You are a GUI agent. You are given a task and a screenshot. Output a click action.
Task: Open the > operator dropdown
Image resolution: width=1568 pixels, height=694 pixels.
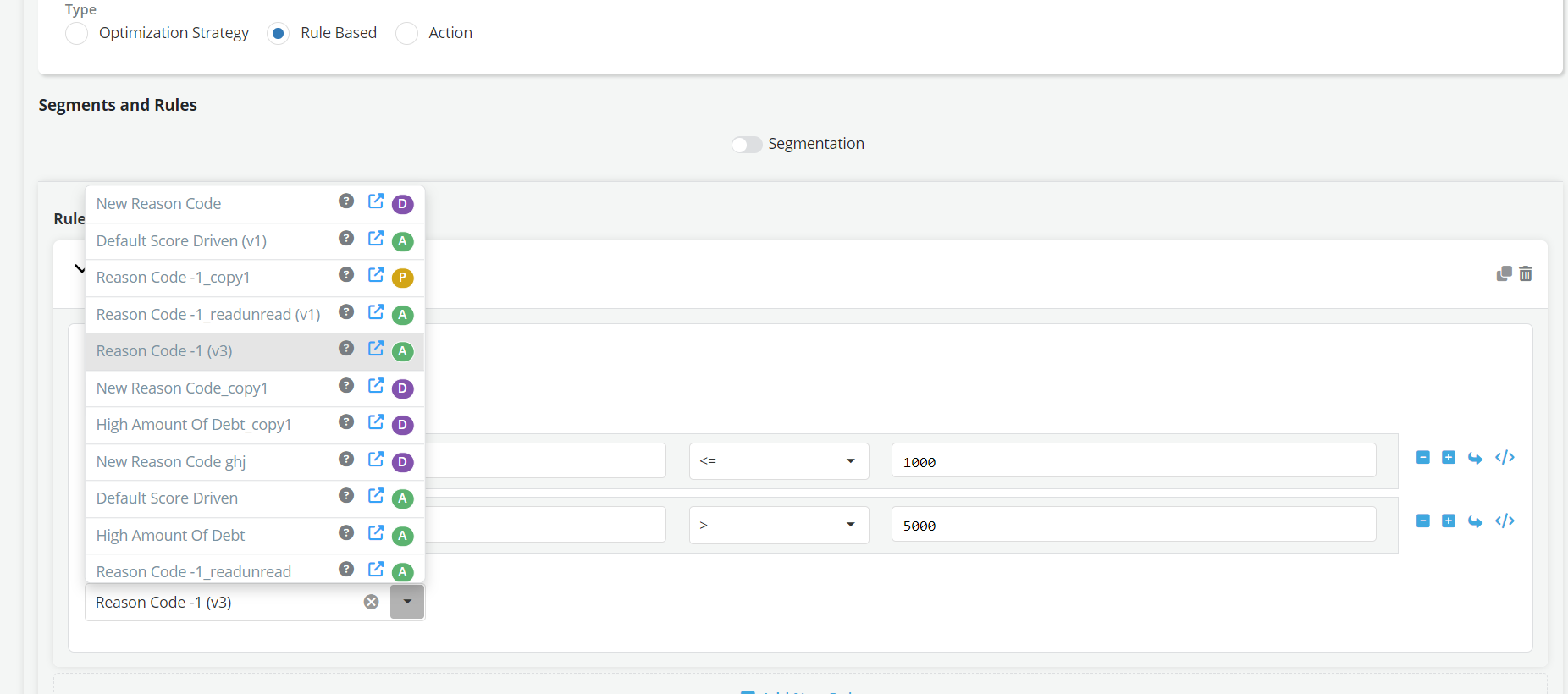[x=778, y=525]
